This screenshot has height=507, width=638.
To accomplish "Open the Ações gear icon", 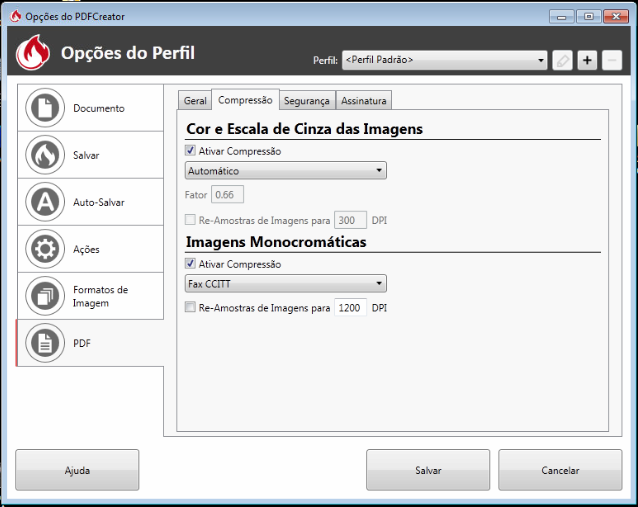I will (45, 249).
